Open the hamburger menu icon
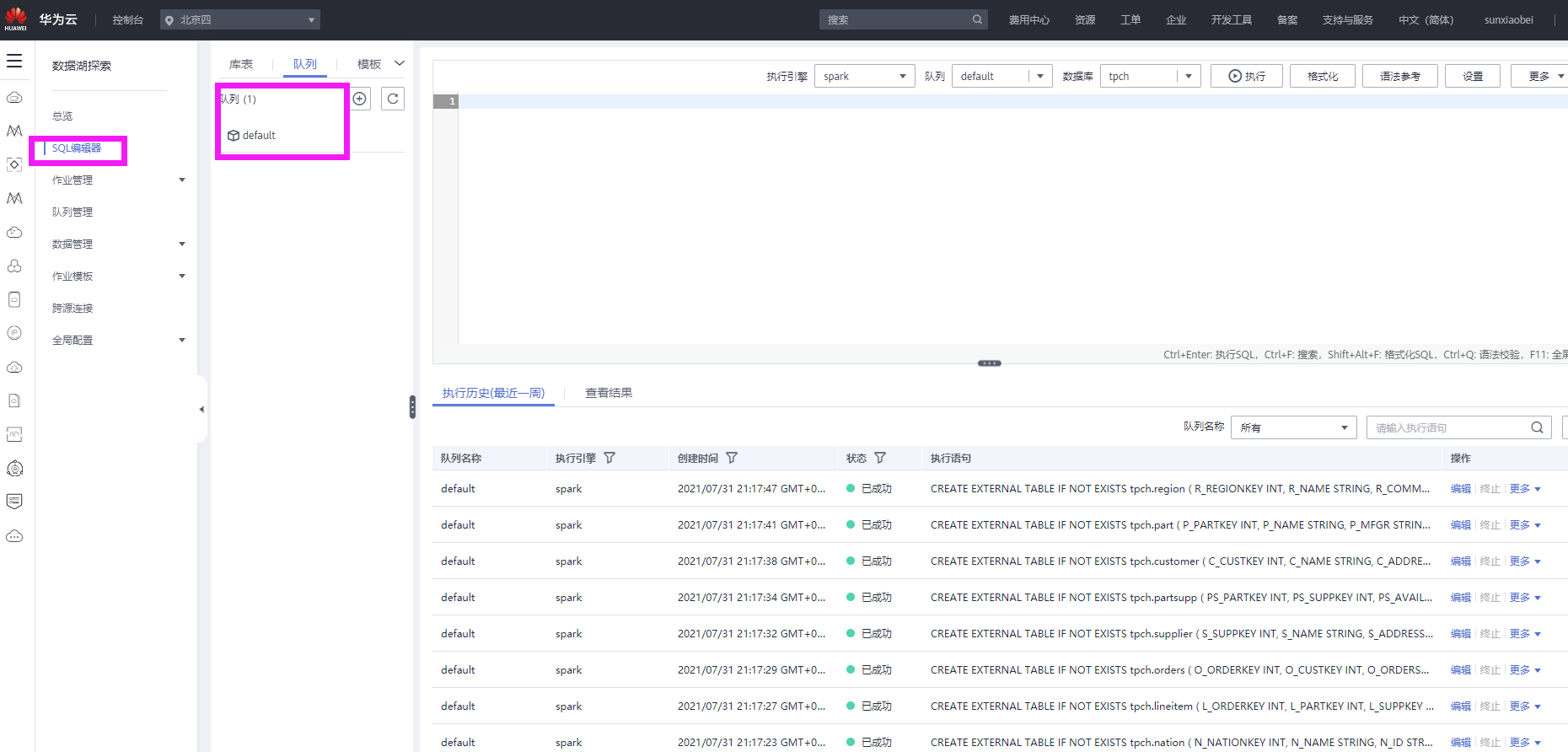 (x=14, y=61)
